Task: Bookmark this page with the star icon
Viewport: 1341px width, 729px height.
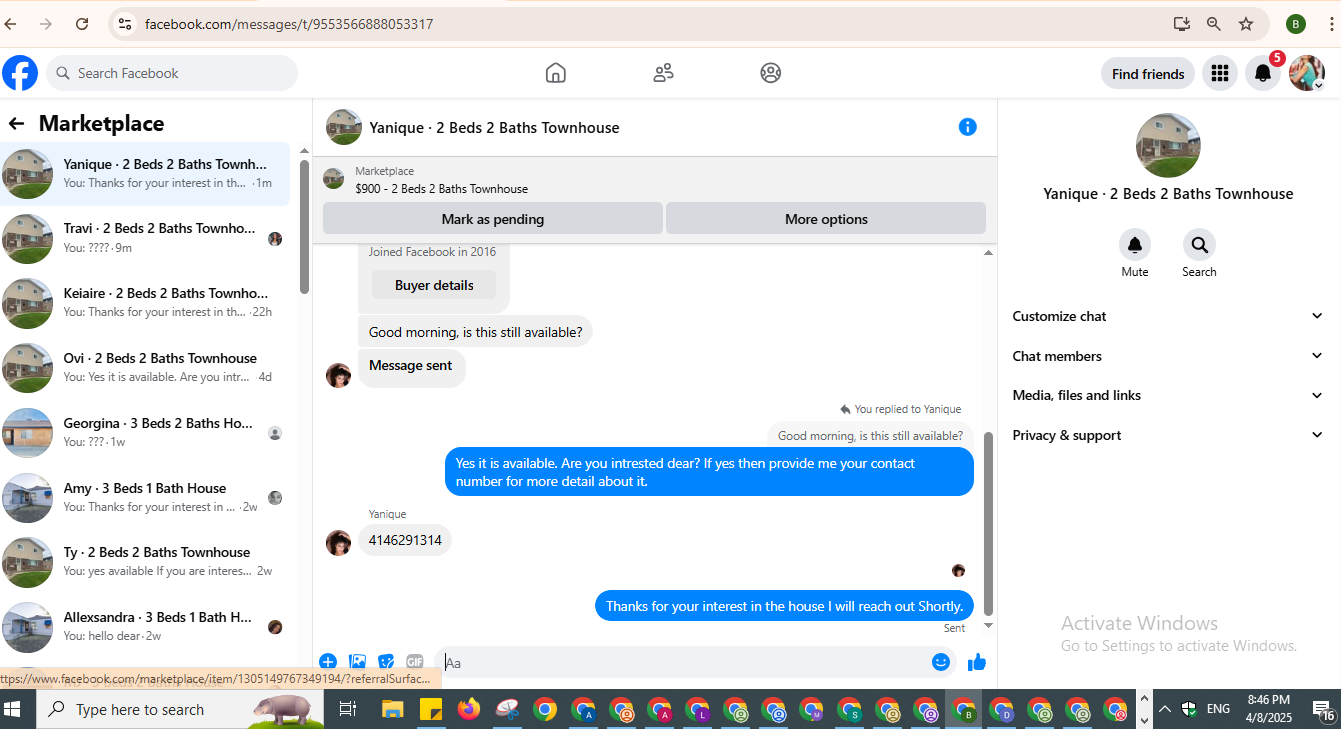Action: click(x=1246, y=24)
